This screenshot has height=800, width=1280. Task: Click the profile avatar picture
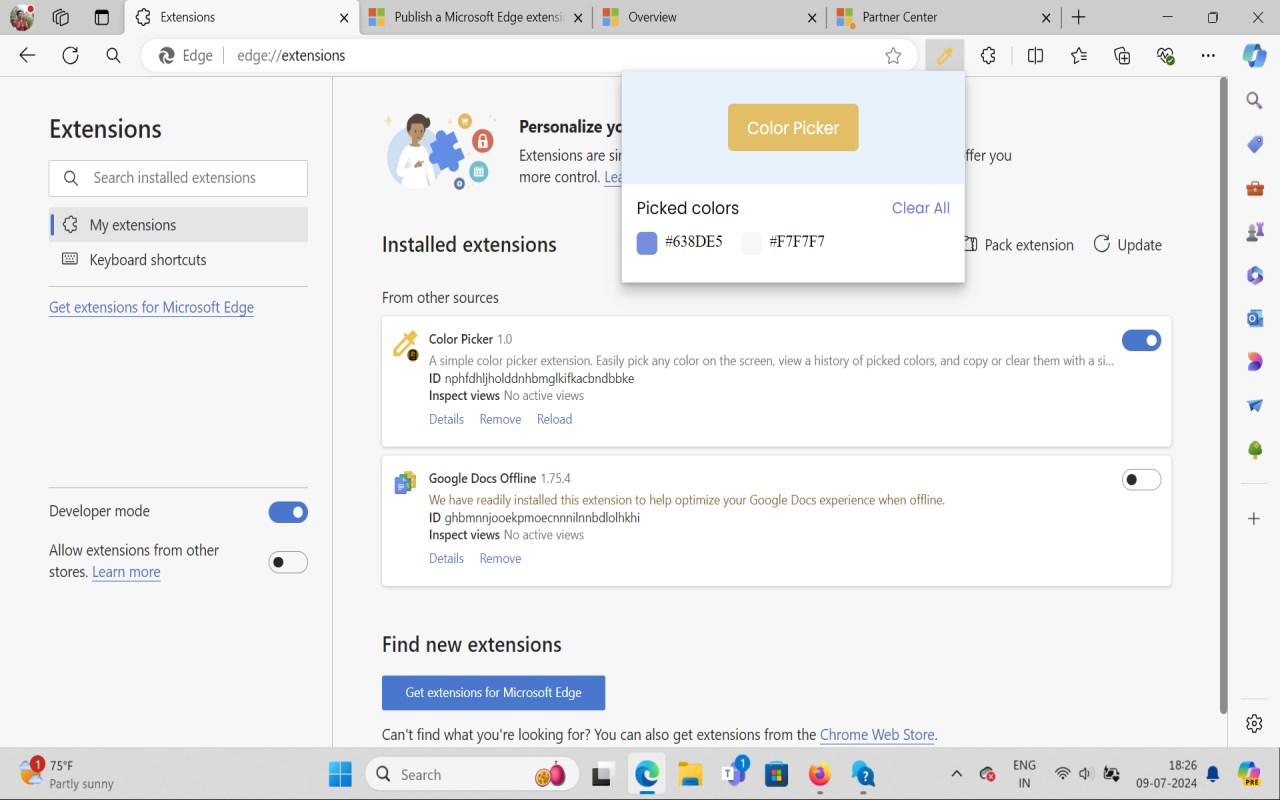pyautogui.click(x=21, y=17)
